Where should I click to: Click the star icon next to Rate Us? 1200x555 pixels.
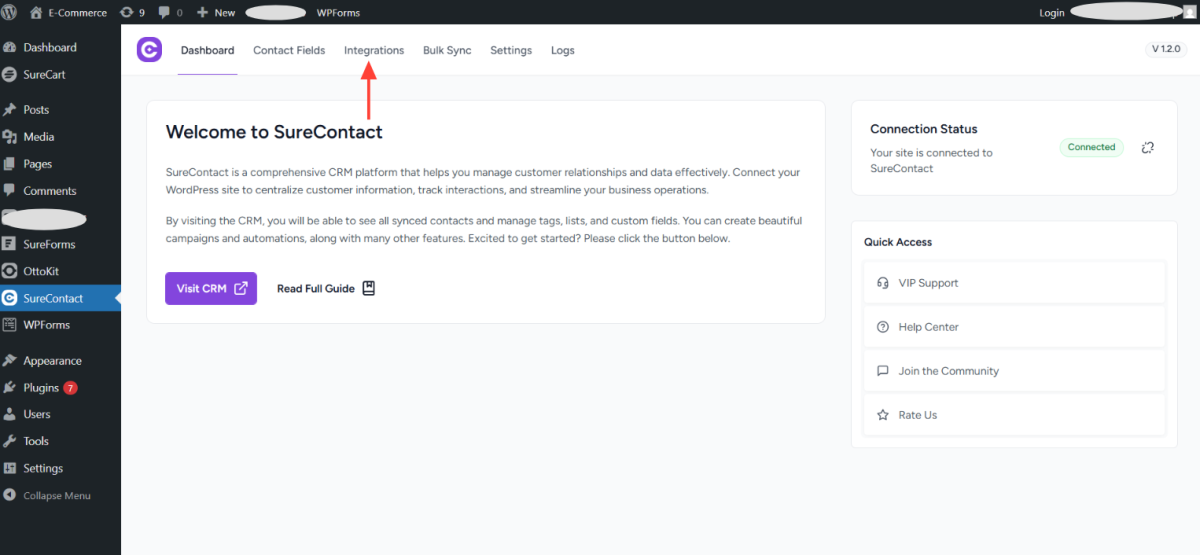(x=882, y=415)
